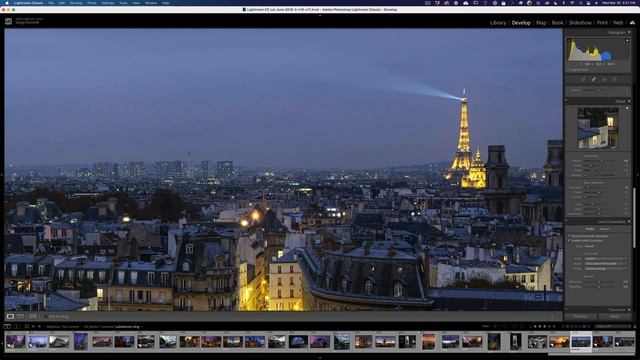This screenshot has width=640, height=360.
Task: Switch to the Library module
Action: pyautogui.click(x=498, y=23)
